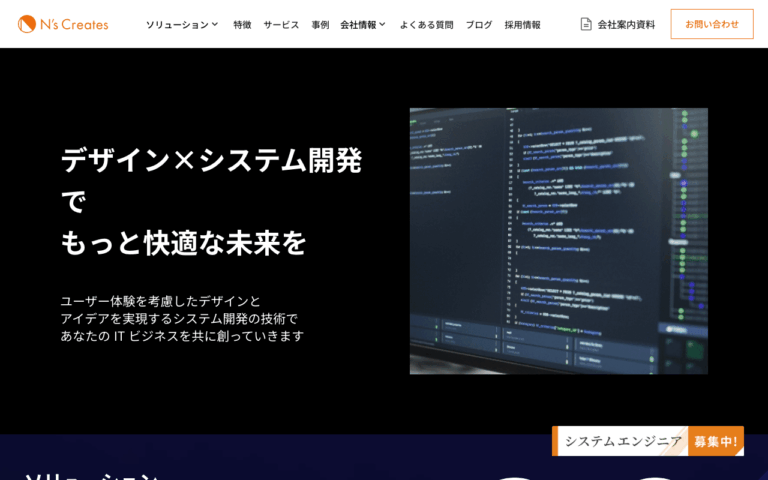Open the 特徴 menu item
The image size is (768, 480).
tap(242, 24)
